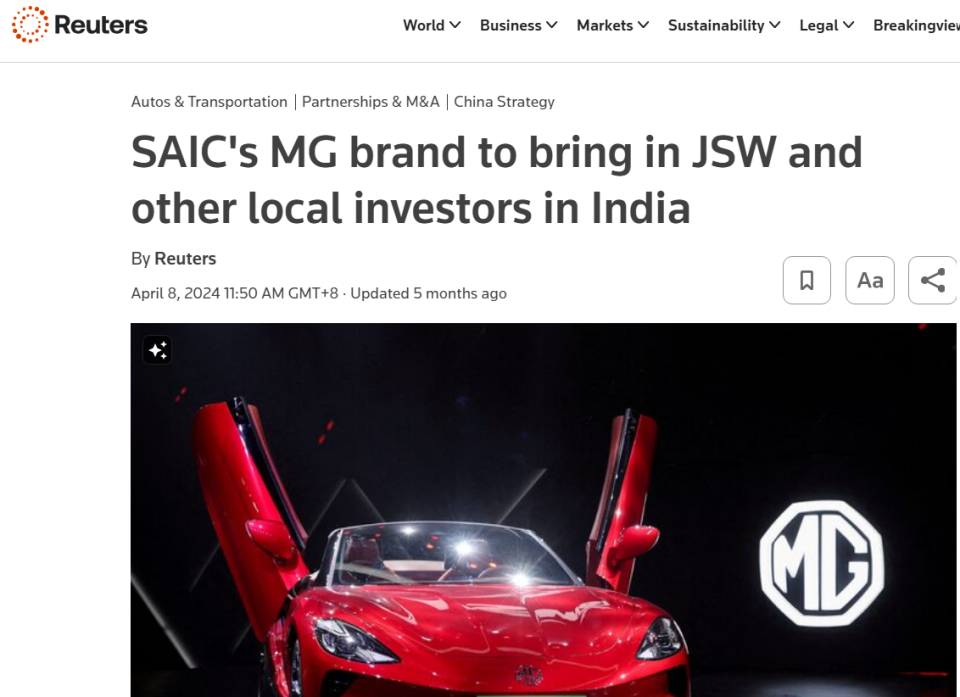This screenshot has width=960, height=697.
Task: Expand the Markets dropdown chevron
Action: [643, 25]
